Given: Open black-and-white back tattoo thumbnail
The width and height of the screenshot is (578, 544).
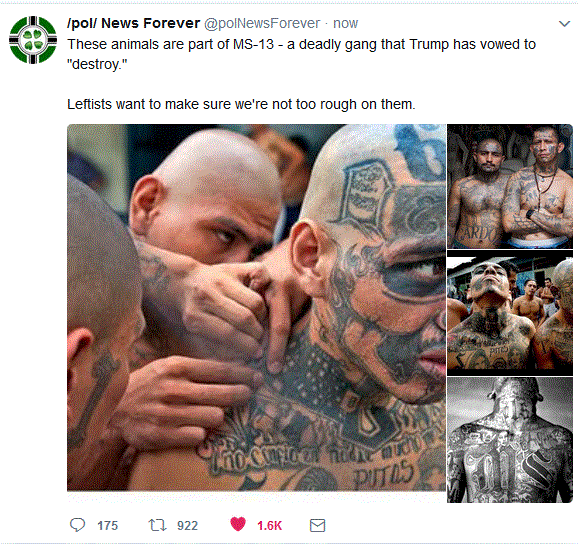Looking at the screenshot, I should [x=510, y=440].
